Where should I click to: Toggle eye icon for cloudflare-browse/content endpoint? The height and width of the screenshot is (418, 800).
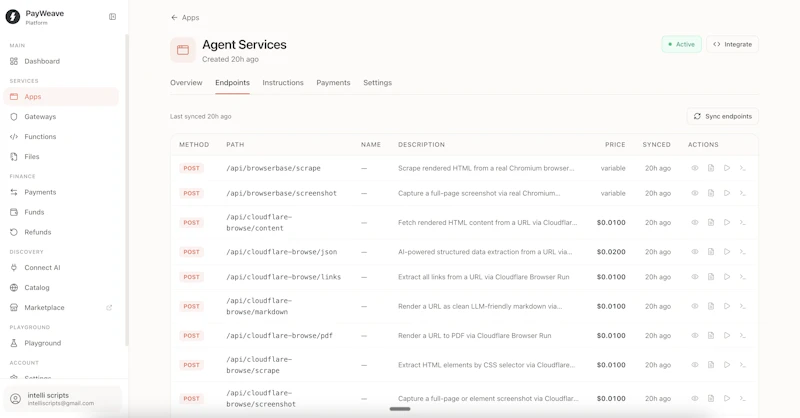pyautogui.click(x=695, y=223)
